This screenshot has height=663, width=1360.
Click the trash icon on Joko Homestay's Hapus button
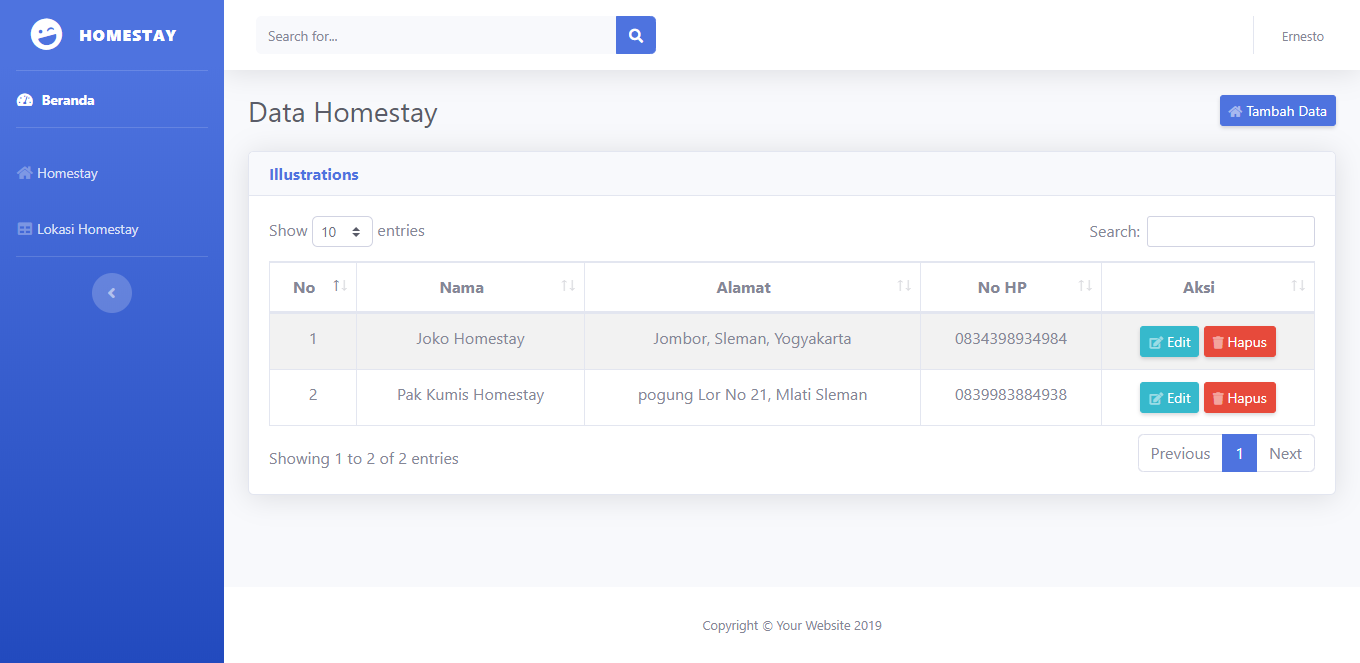(x=1218, y=341)
